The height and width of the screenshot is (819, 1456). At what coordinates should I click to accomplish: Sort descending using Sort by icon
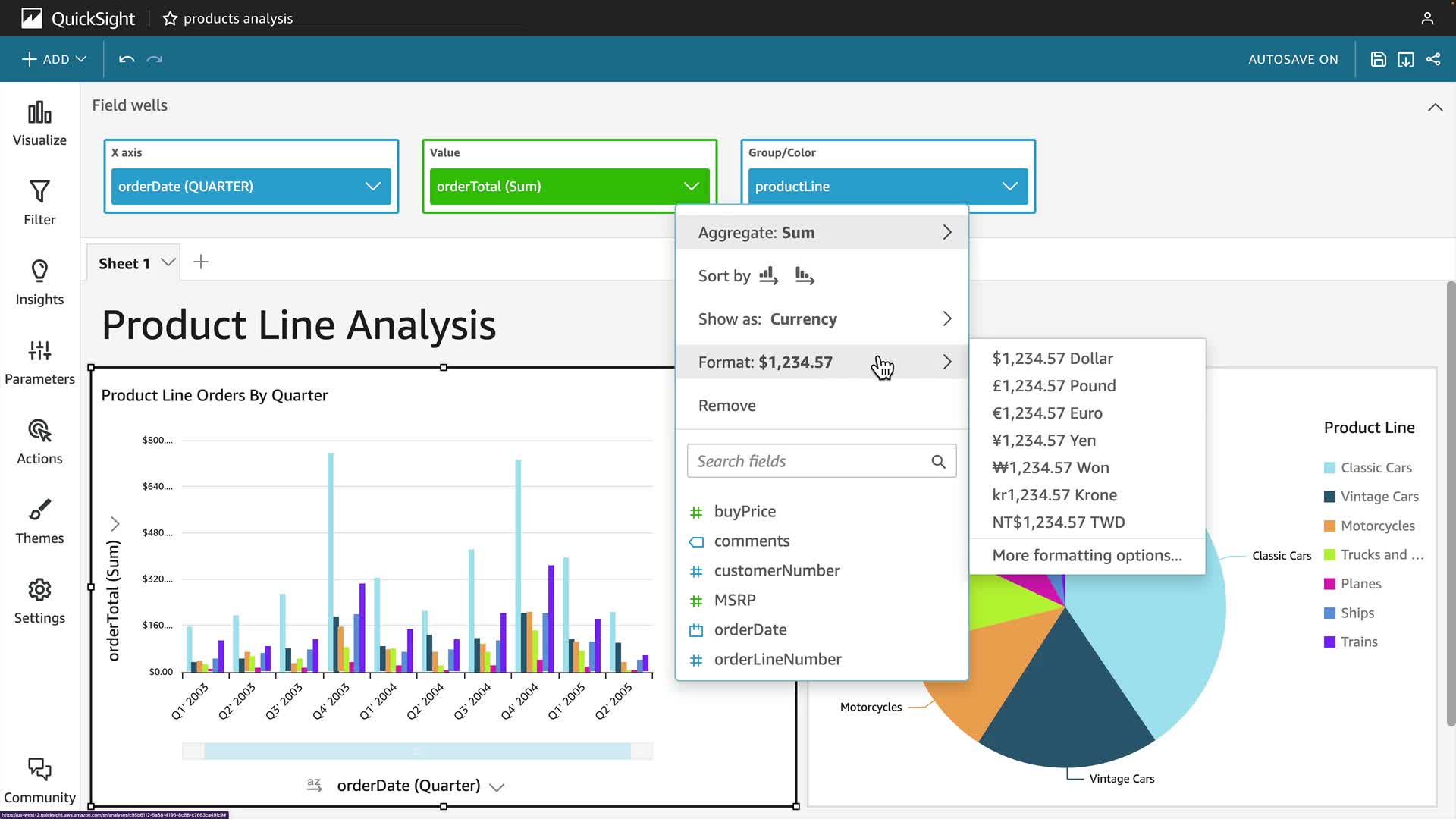pyautogui.click(x=805, y=275)
